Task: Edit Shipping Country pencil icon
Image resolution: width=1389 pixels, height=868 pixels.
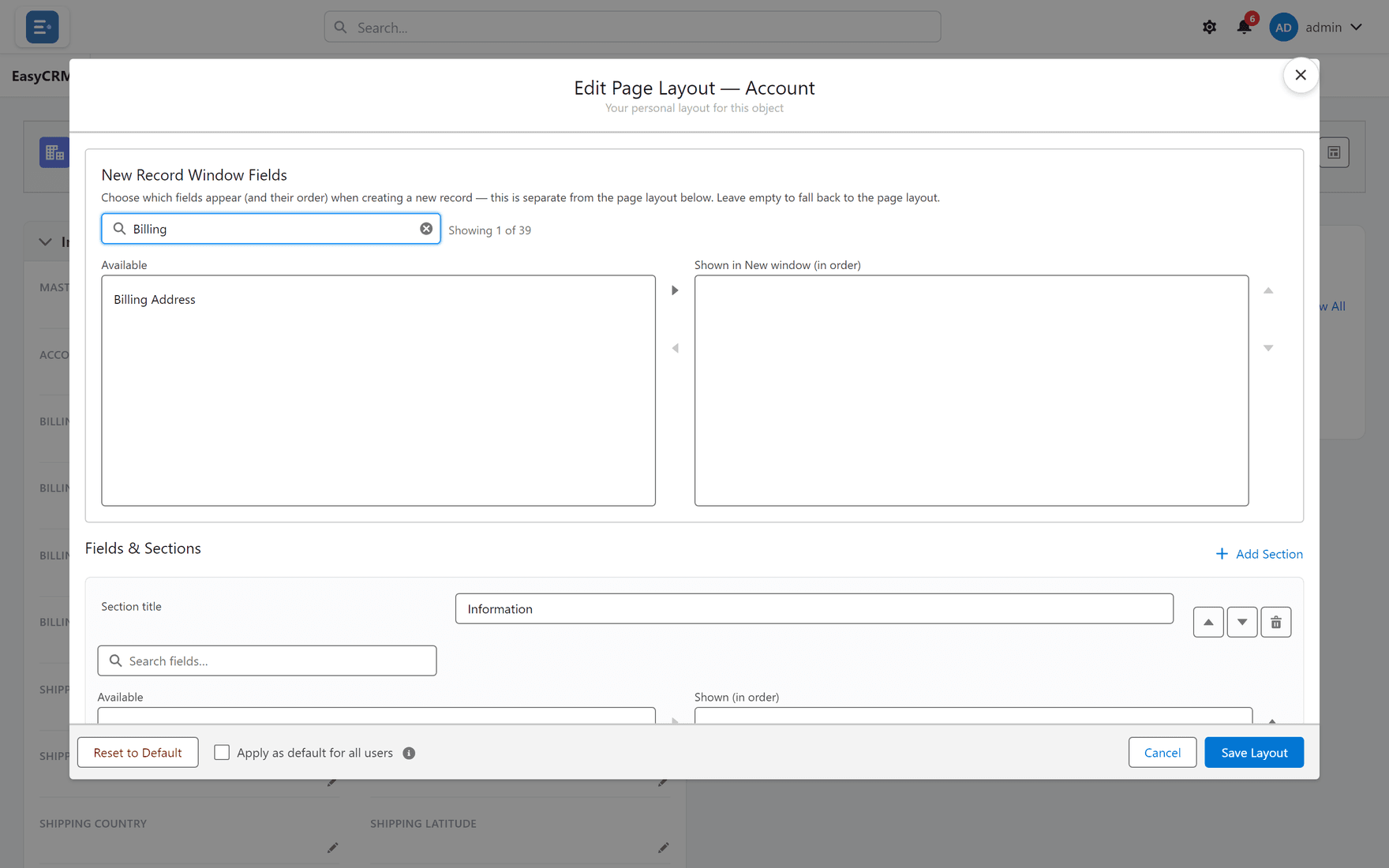Action: point(332,847)
